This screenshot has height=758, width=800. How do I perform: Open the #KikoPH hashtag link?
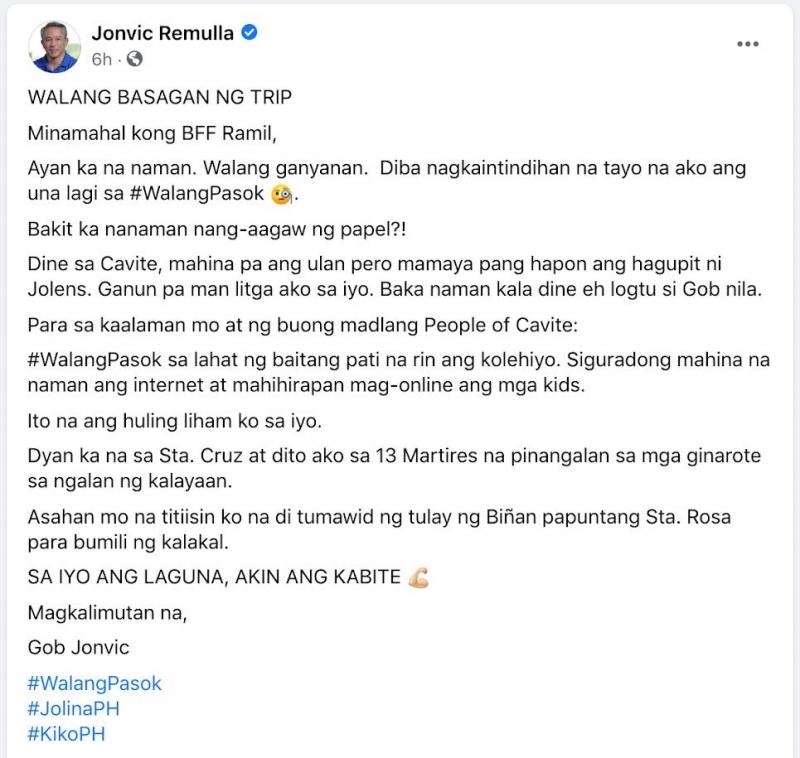click(66, 734)
